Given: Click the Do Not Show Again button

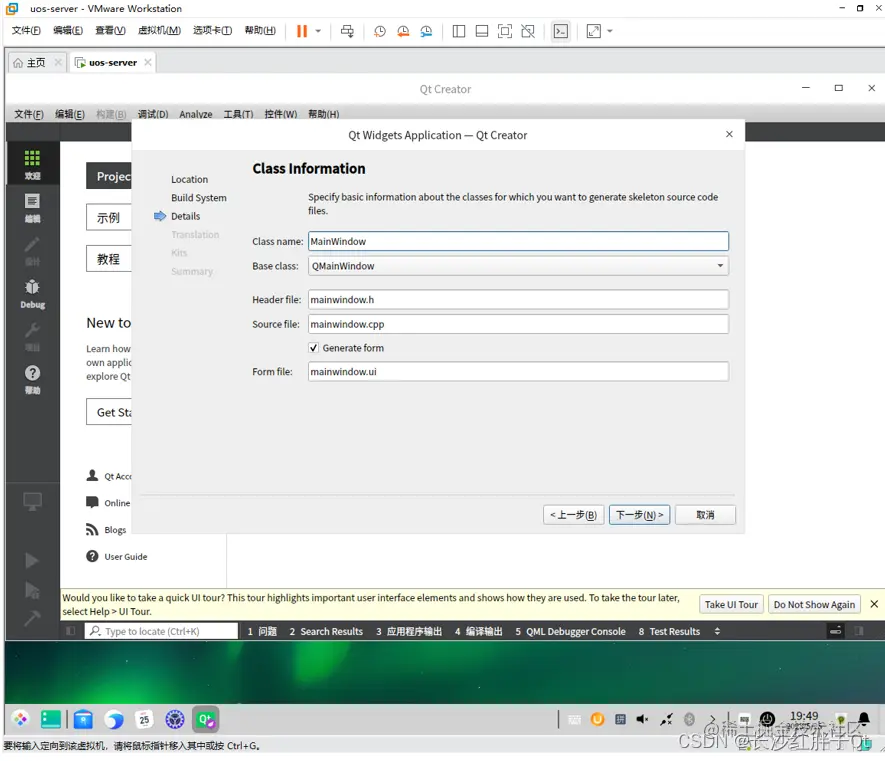Looking at the screenshot, I should click(x=814, y=605).
